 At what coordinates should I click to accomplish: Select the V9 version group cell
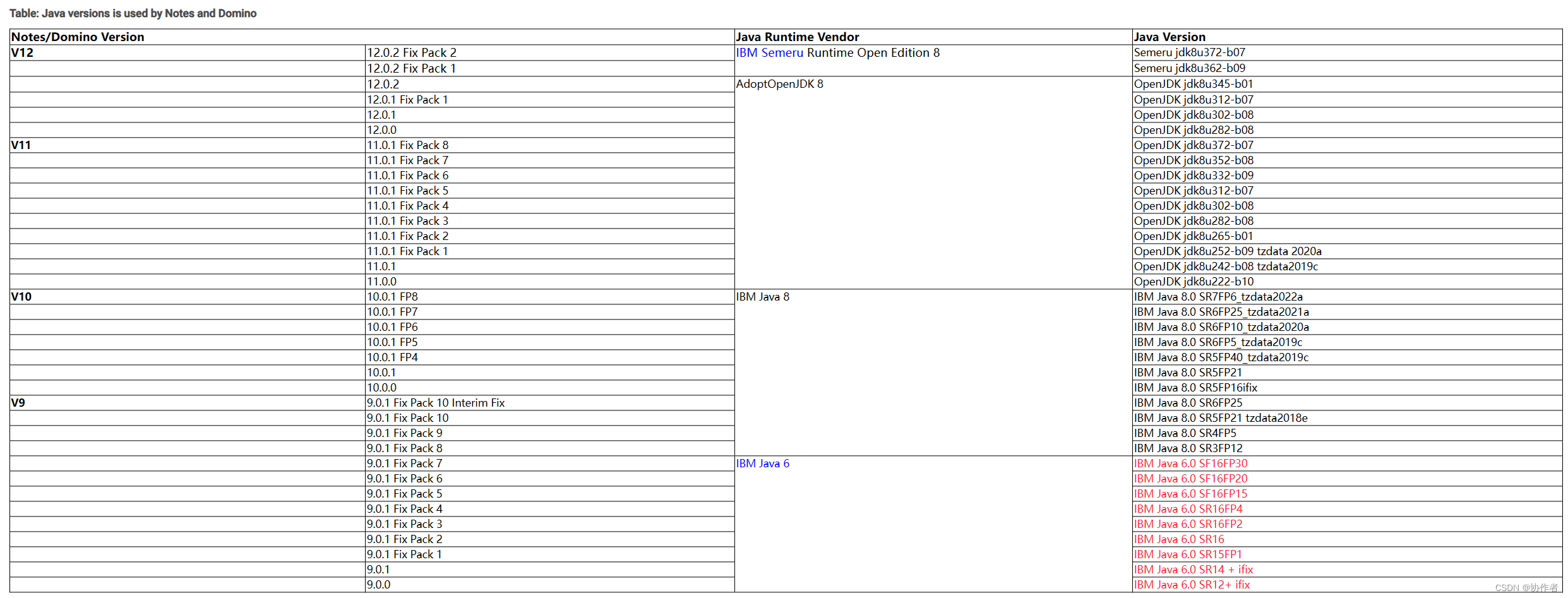tap(188, 403)
